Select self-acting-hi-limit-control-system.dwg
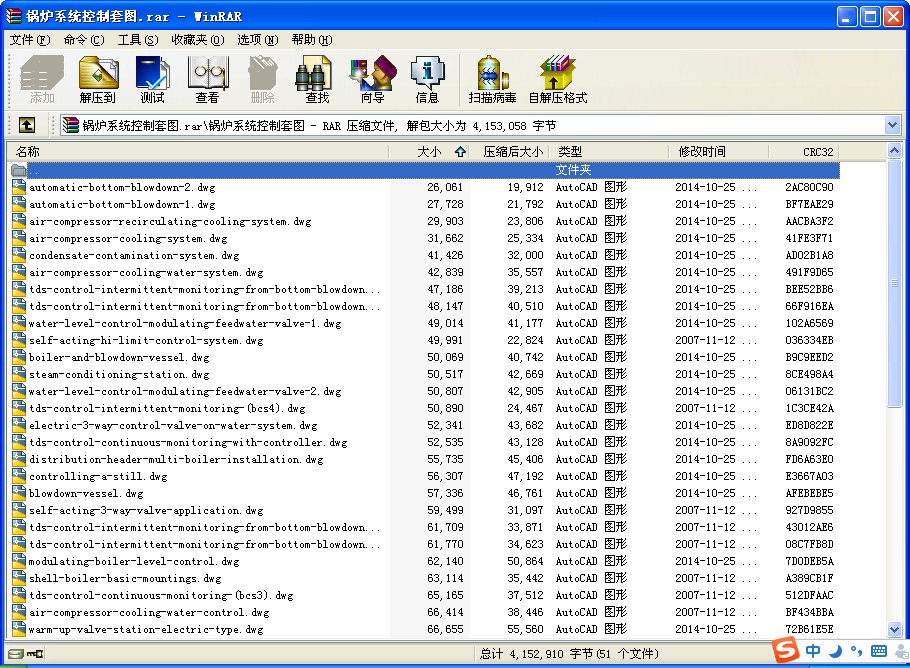Image resolution: width=910 pixels, height=668 pixels. [146, 340]
